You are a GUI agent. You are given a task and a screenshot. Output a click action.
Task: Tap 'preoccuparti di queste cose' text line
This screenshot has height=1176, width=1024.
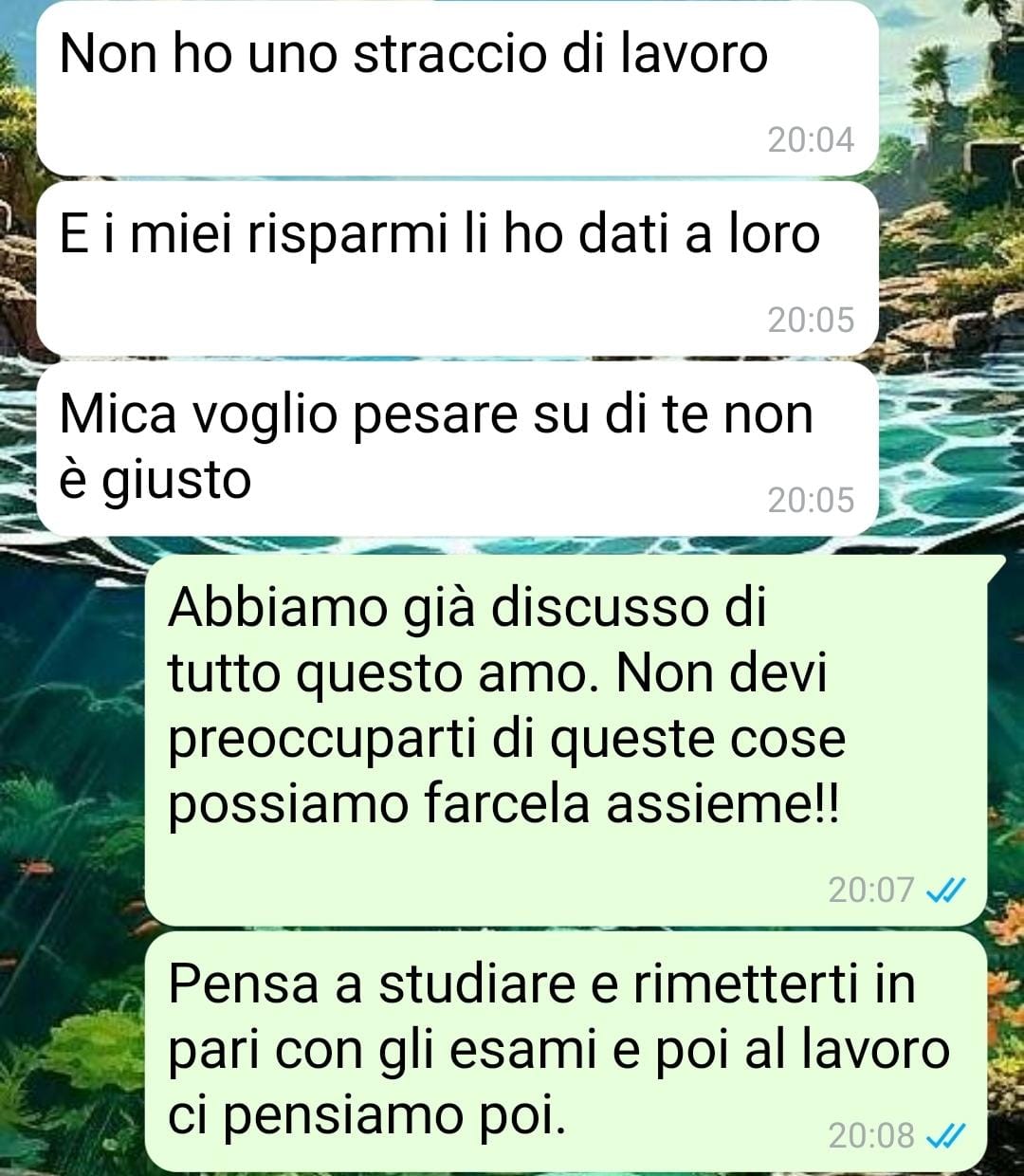(x=506, y=740)
